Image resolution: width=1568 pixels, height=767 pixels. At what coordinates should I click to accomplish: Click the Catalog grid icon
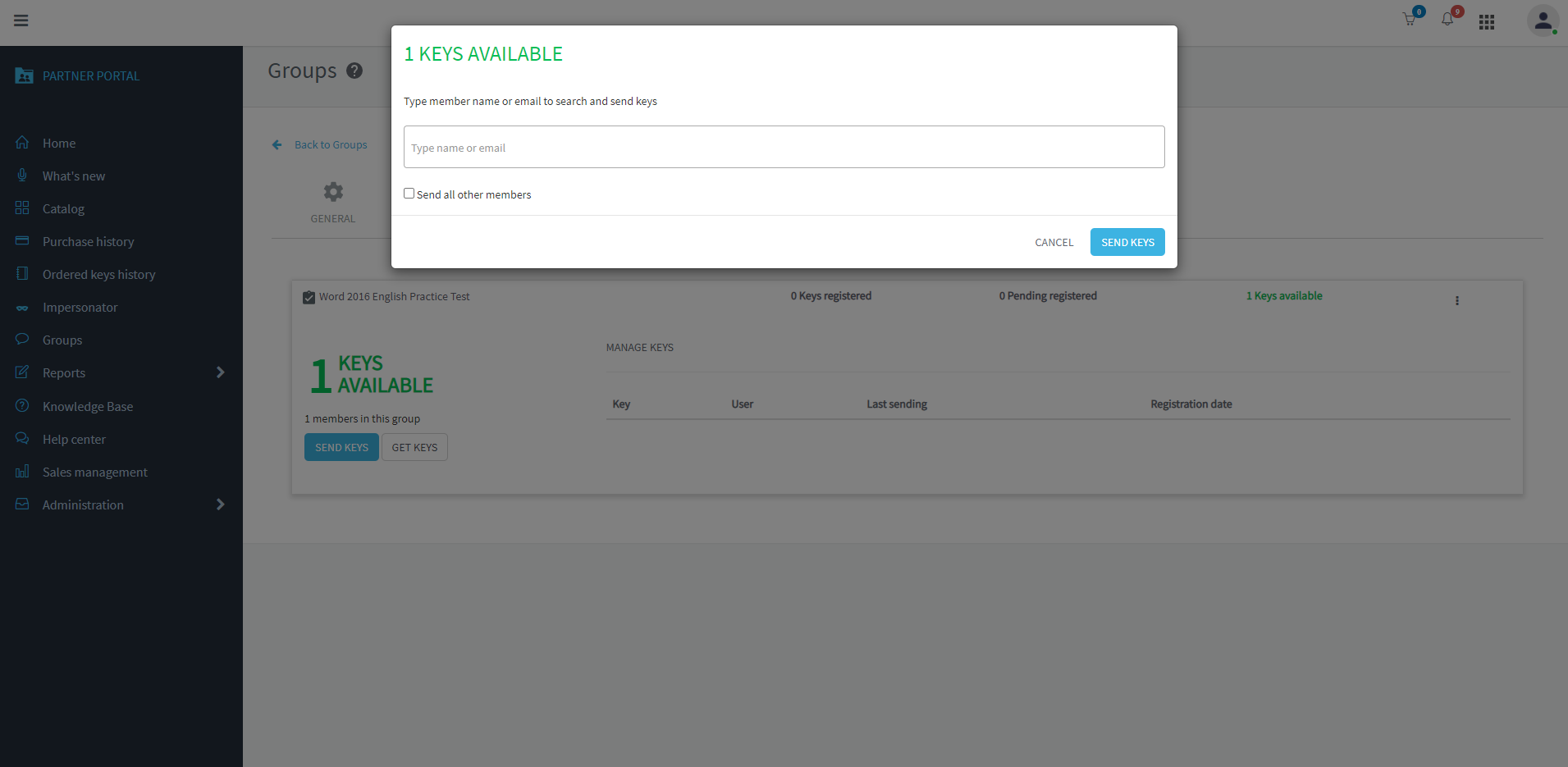tap(22, 208)
